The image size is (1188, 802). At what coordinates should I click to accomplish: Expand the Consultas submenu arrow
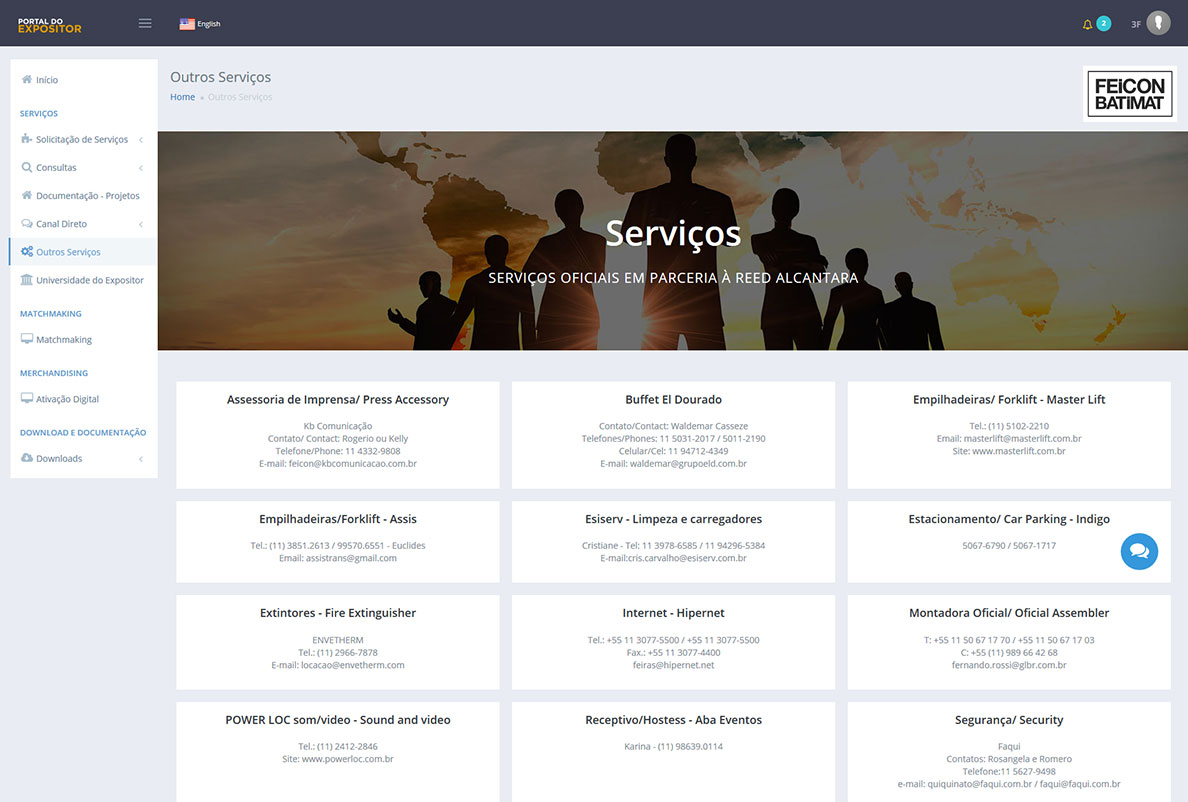tap(141, 168)
